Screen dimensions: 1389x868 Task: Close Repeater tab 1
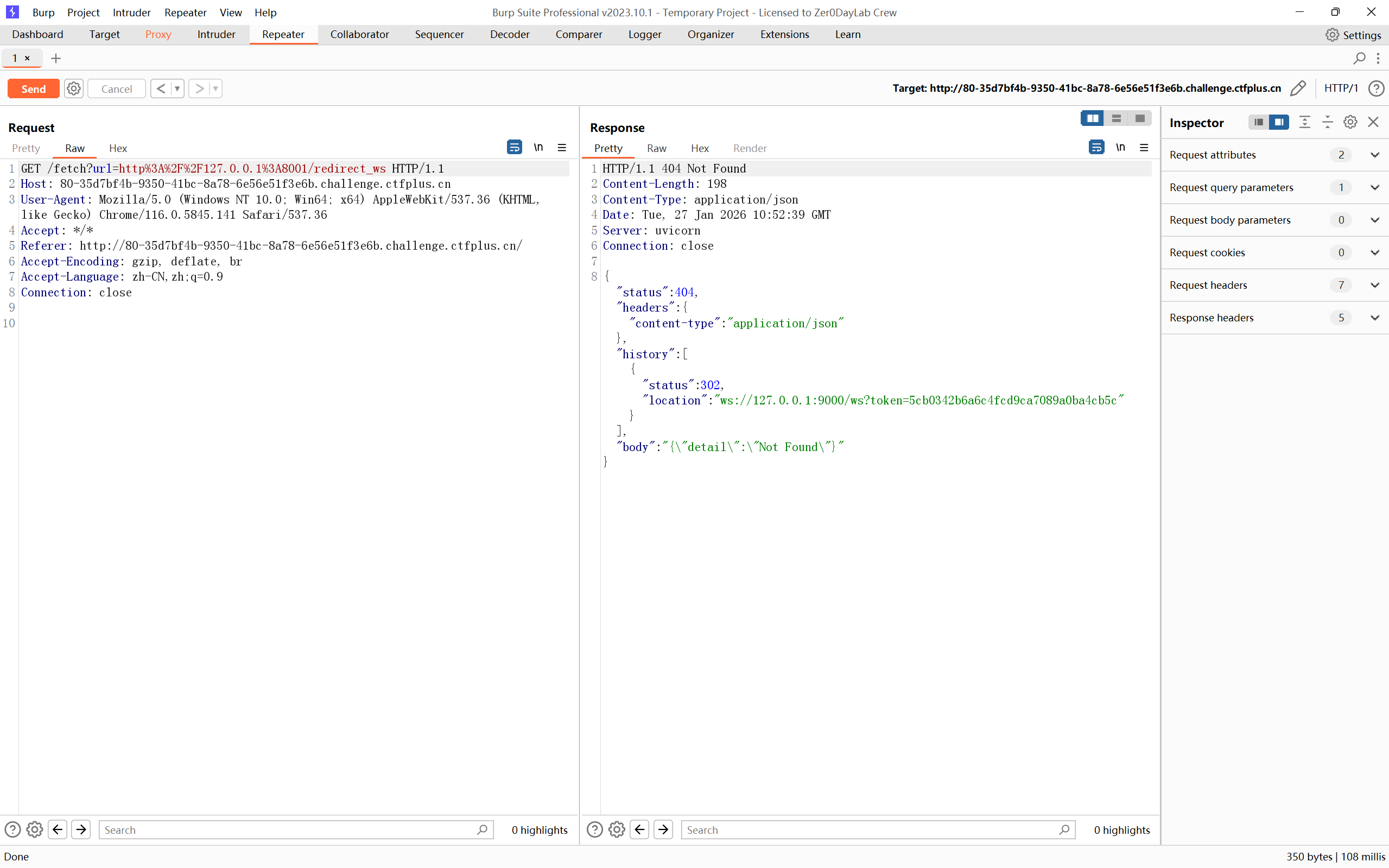tap(27, 58)
